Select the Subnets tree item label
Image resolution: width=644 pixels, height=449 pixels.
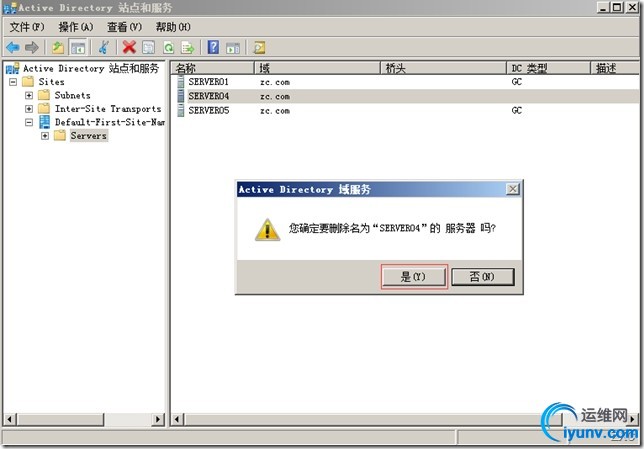coord(72,95)
